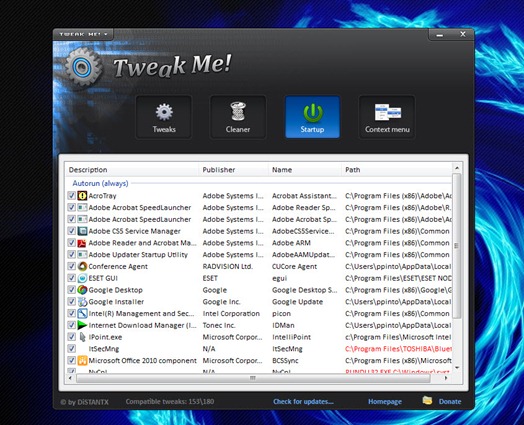Screen dimensions: 524x425
Task: Click the horizontal scrollbar left arrow
Action: (70, 378)
